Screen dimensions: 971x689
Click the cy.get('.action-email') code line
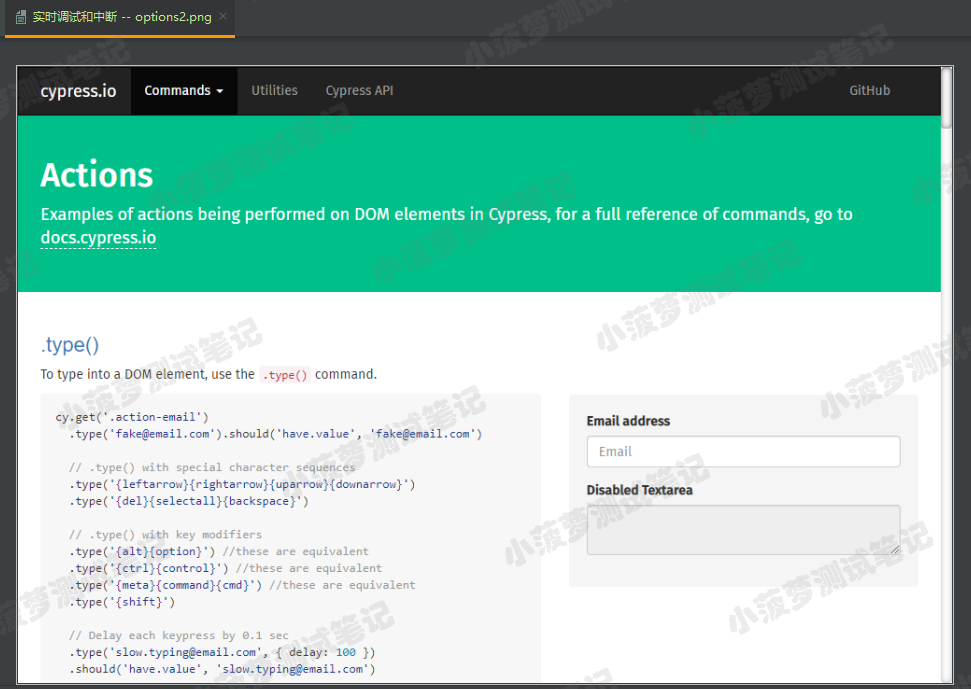[132, 417]
